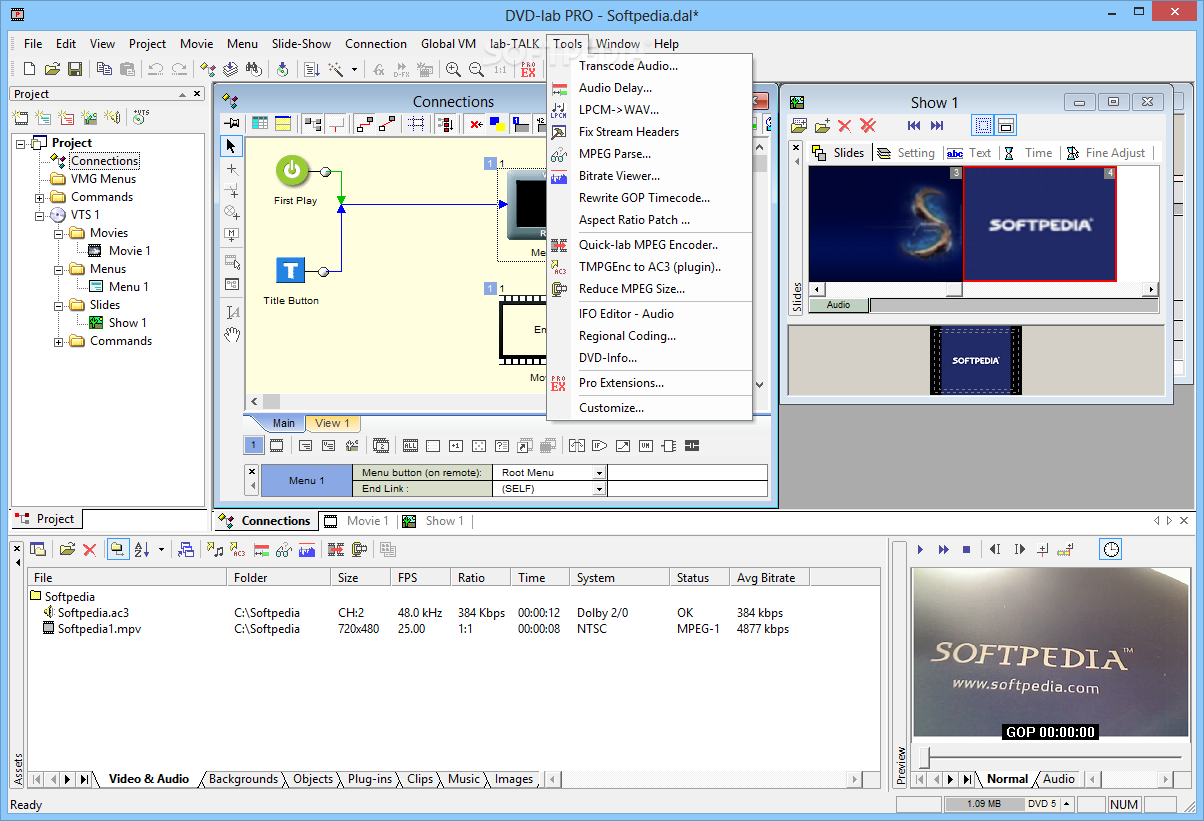The image size is (1204, 821).
Task: Select the Softpedia slide thumbnail numbered 4
Action: click(1039, 223)
